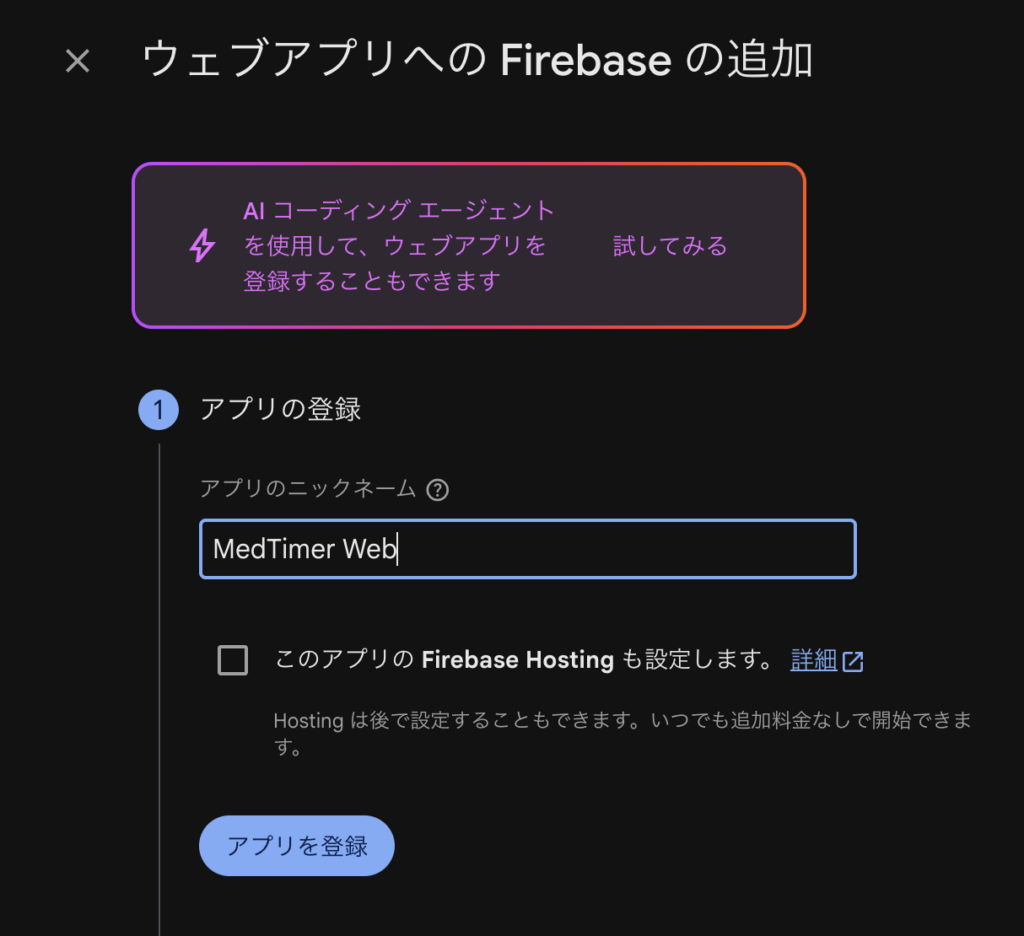Screen dimensions: 1024x936
Task: Focus the app nickname input field
Action: [528, 549]
